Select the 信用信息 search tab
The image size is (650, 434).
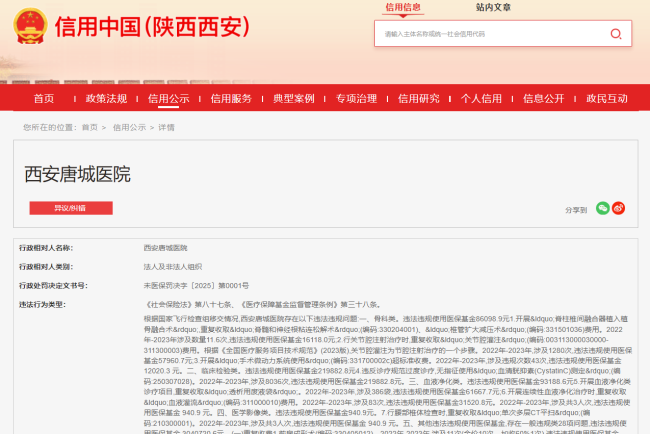pos(403,7)
